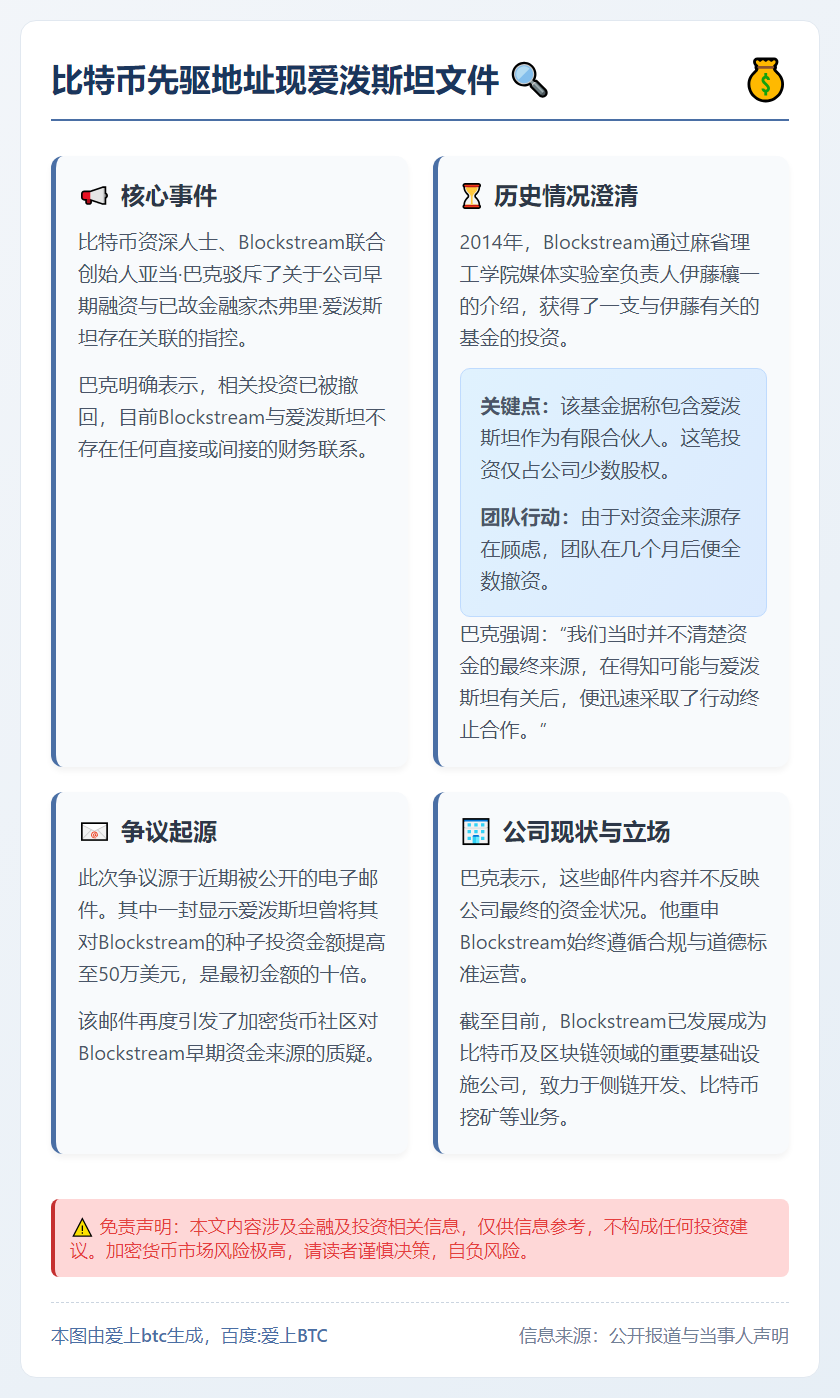Click the megaphone icon beside 核心事件
Screen dimensions: 840x1398
click(x=94, y=196)
